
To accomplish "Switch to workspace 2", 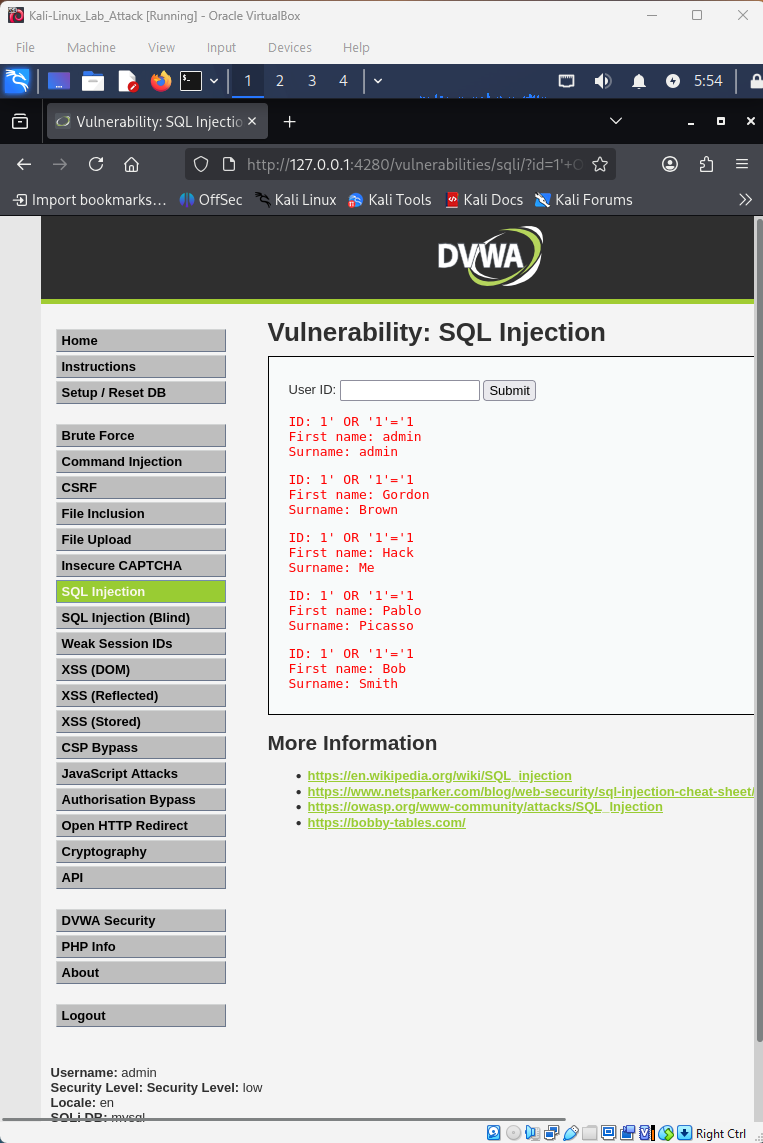I will click(x=280, y=81).
